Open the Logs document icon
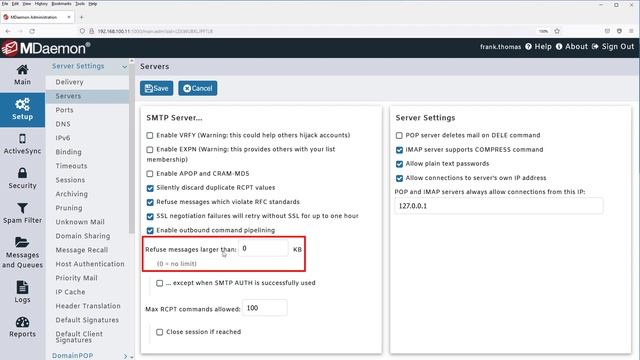The width and height of the screenshot is (640, 360). [x=22, y=287]
